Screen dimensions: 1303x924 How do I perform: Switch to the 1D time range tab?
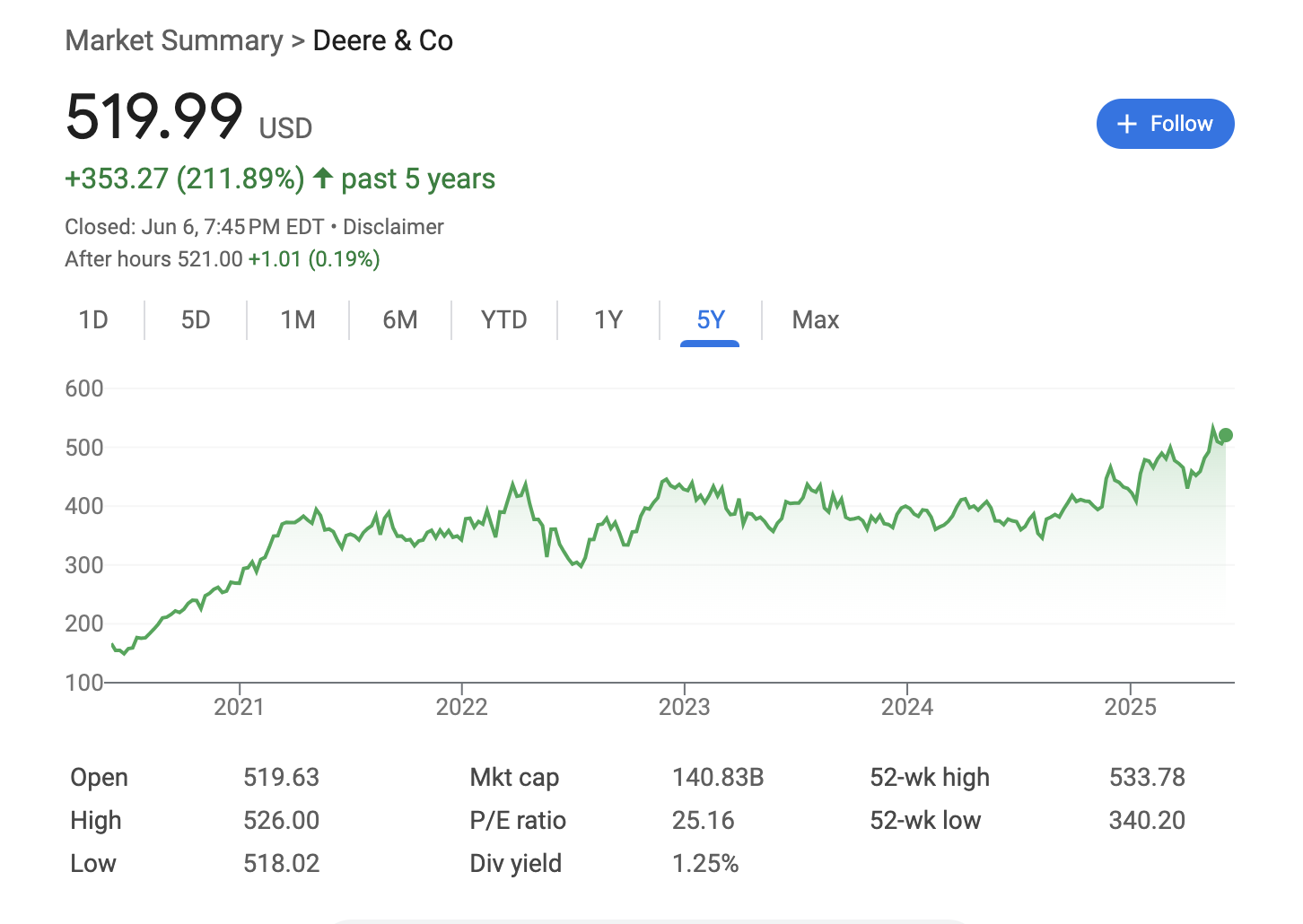coord(93,320)
